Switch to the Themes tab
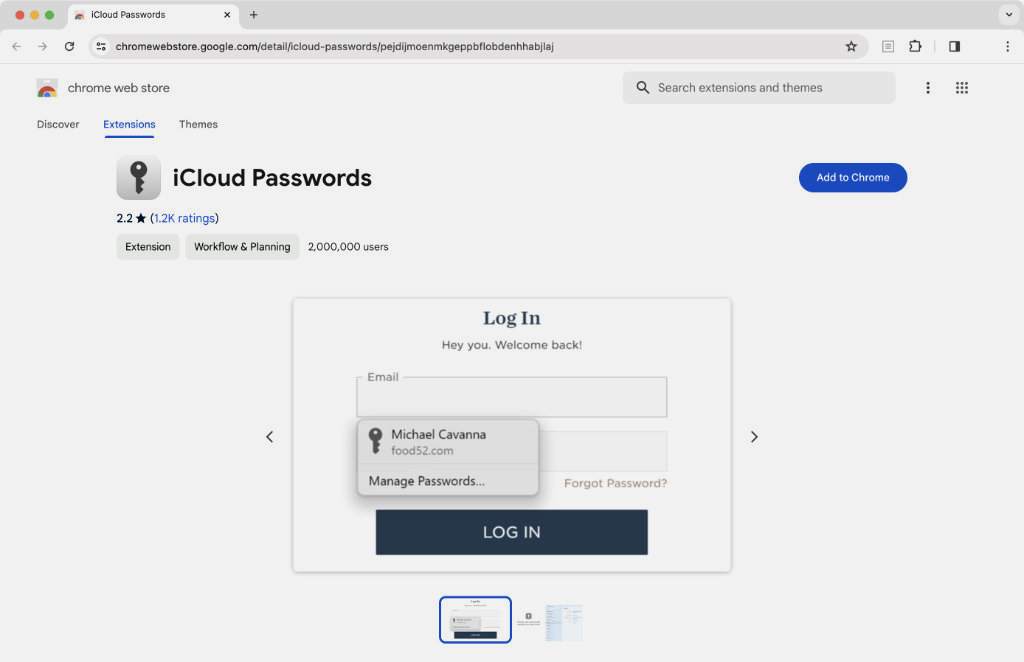1024x662 pixels. click(198, 124)
